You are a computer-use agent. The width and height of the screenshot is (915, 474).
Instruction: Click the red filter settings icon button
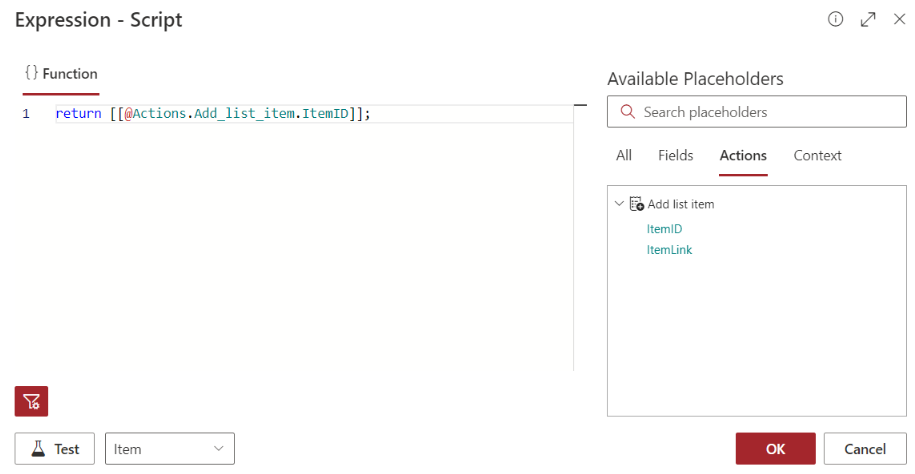click(32, 401)
